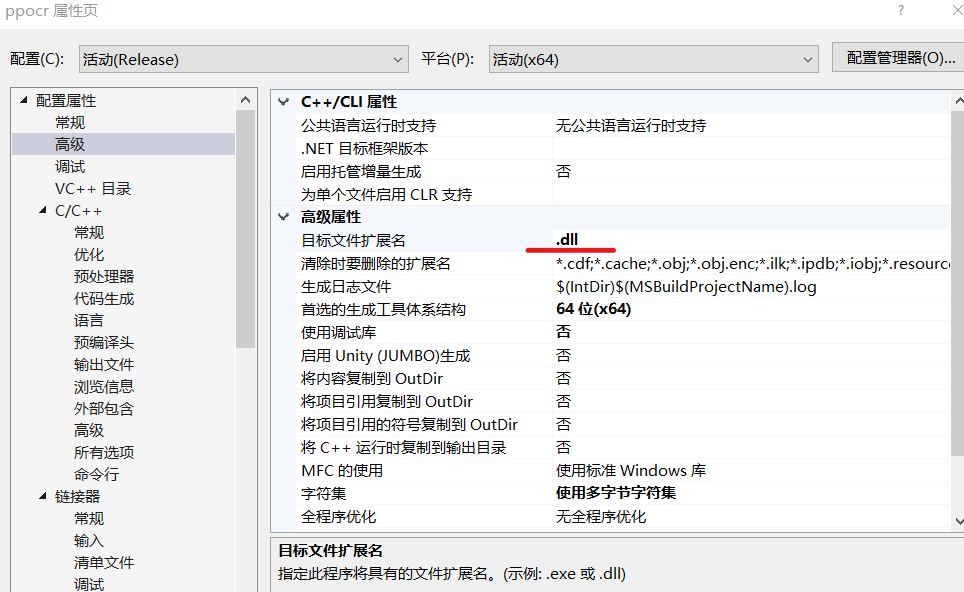Screen dimensions: 964x592
Task: Collapse the C++/CLI 属性 group
Action: point(284,100)
